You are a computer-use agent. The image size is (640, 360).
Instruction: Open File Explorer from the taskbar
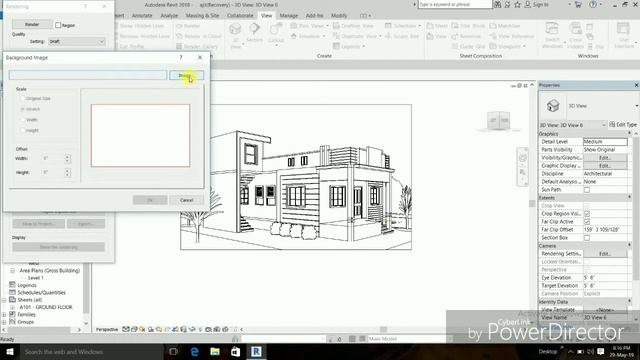tap(215, 351)
